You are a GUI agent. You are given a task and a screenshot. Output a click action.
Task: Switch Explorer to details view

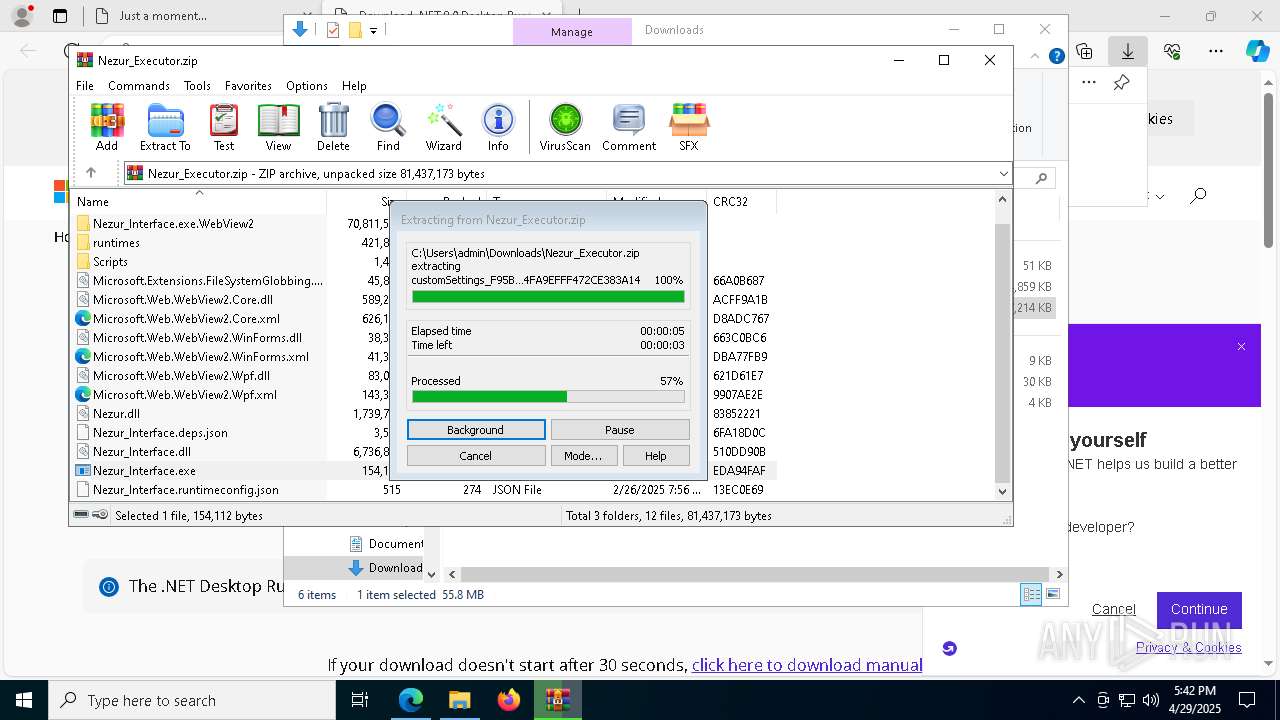(1031, 594)
